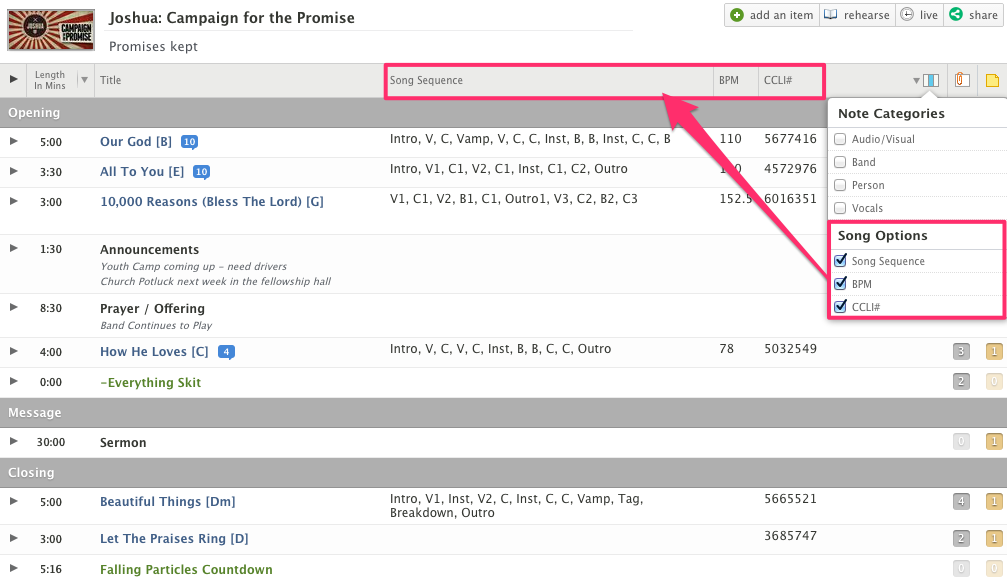Enable the Audio/Visual note category
Screen dimensions: 1007x583
pyautogui.click(x=840, y=139)
